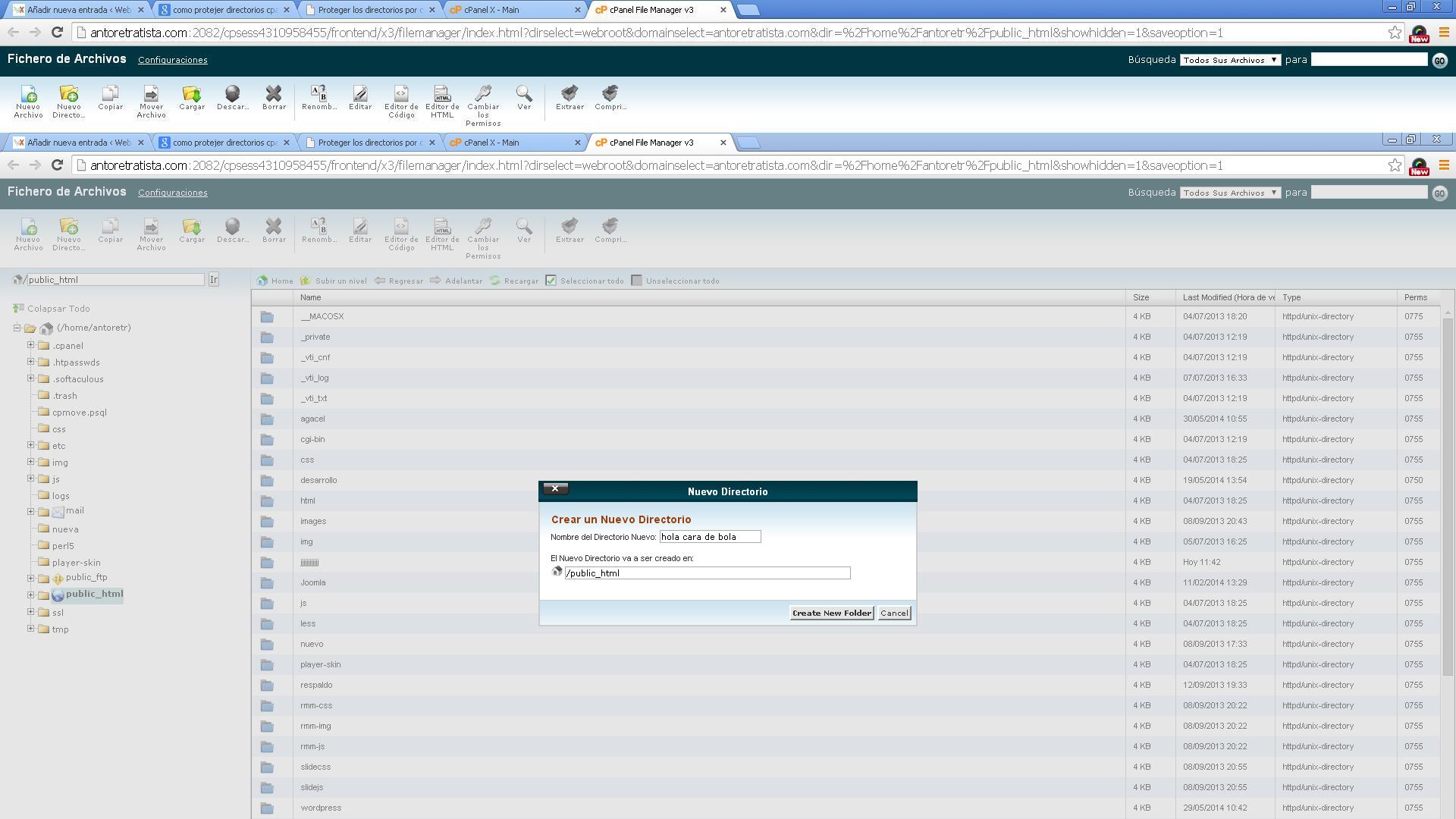Select the desarrollo folder icon
Viewport: 1456px width, 819px height.
268,480
